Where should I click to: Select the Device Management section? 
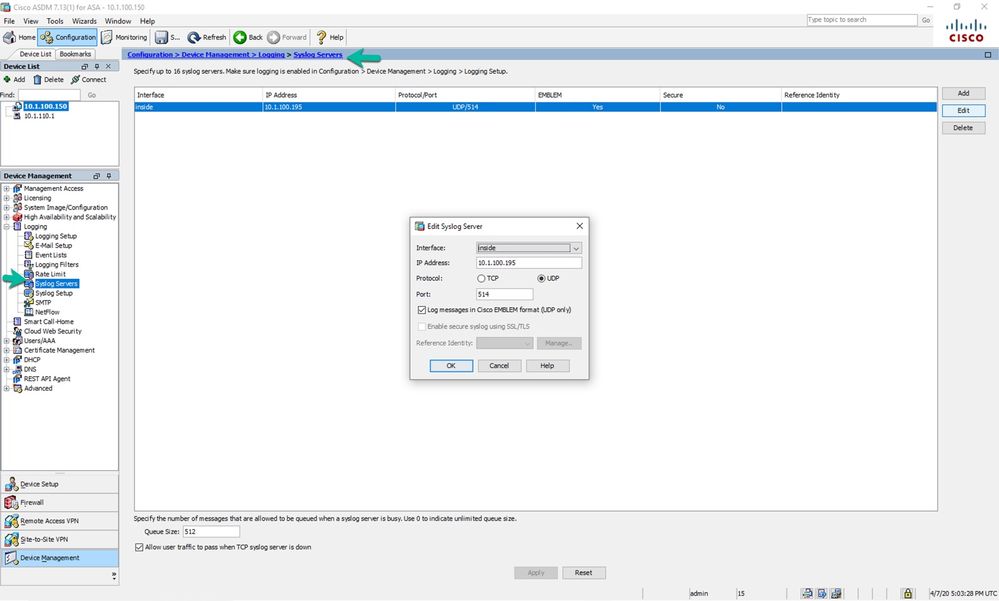[60, 558]
